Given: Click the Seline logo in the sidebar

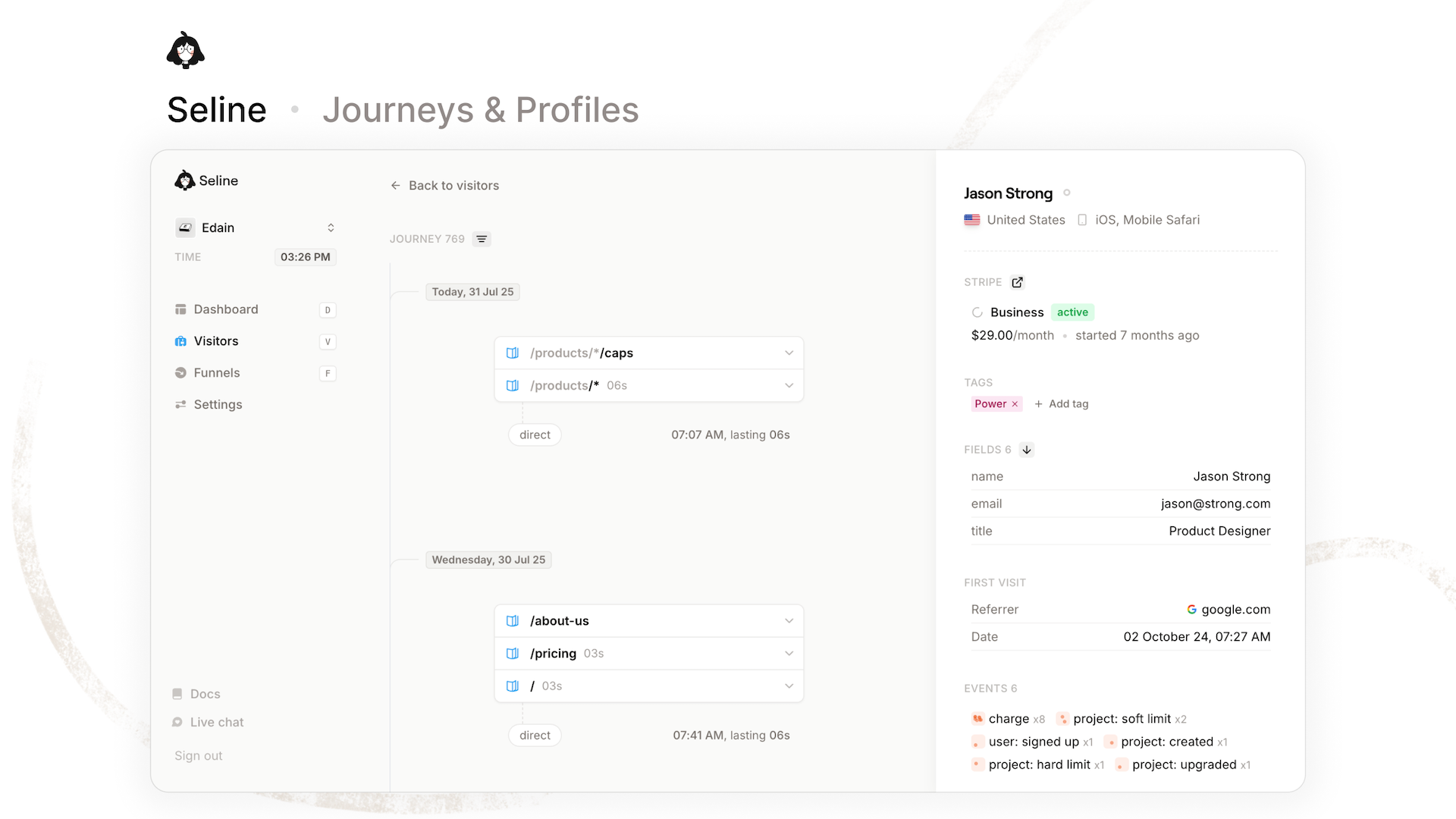Looking at the screenshot, I should click(x=206, y=180).
